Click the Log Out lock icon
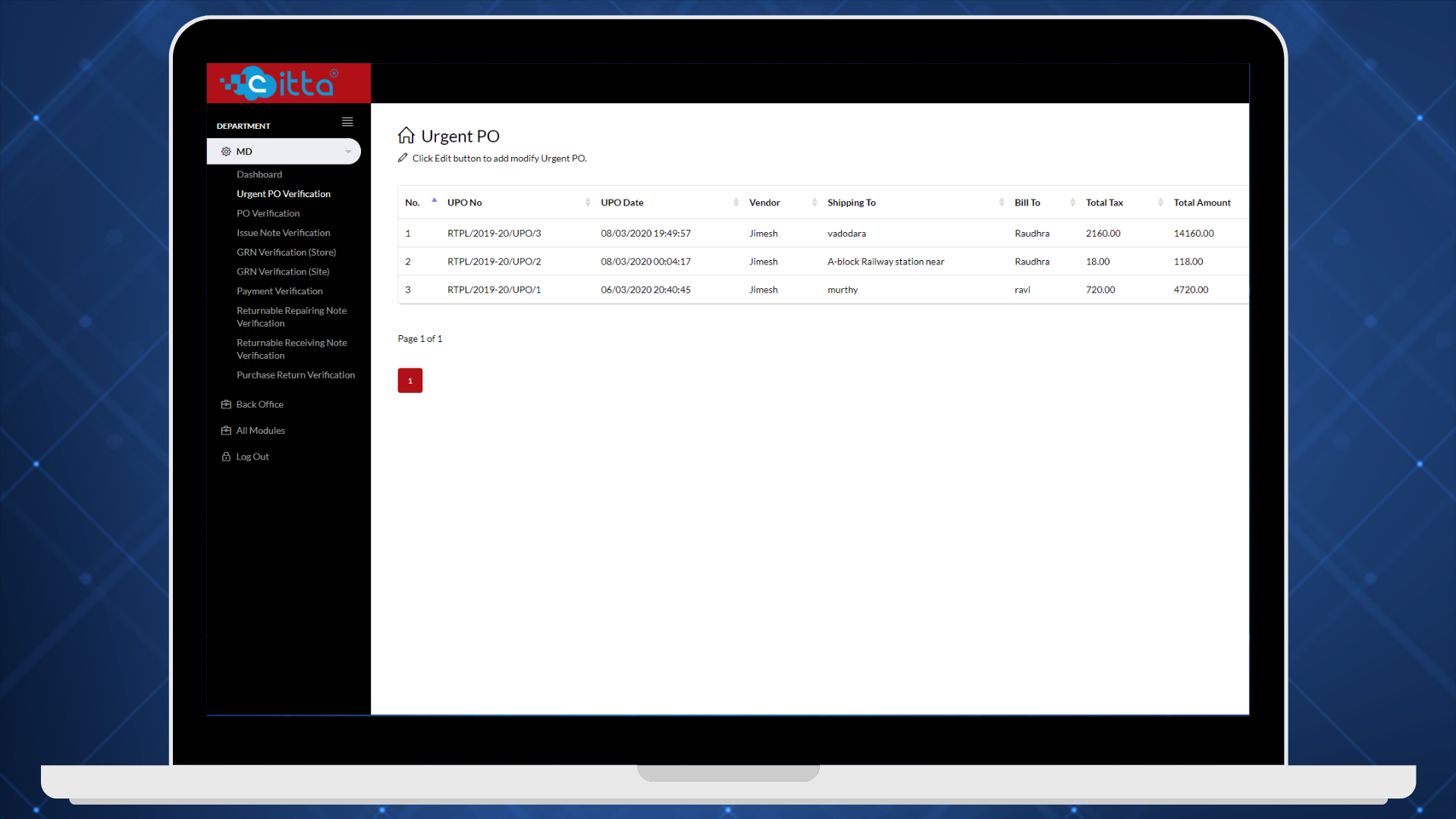The image size is (1456, 819). coord(226,457)
